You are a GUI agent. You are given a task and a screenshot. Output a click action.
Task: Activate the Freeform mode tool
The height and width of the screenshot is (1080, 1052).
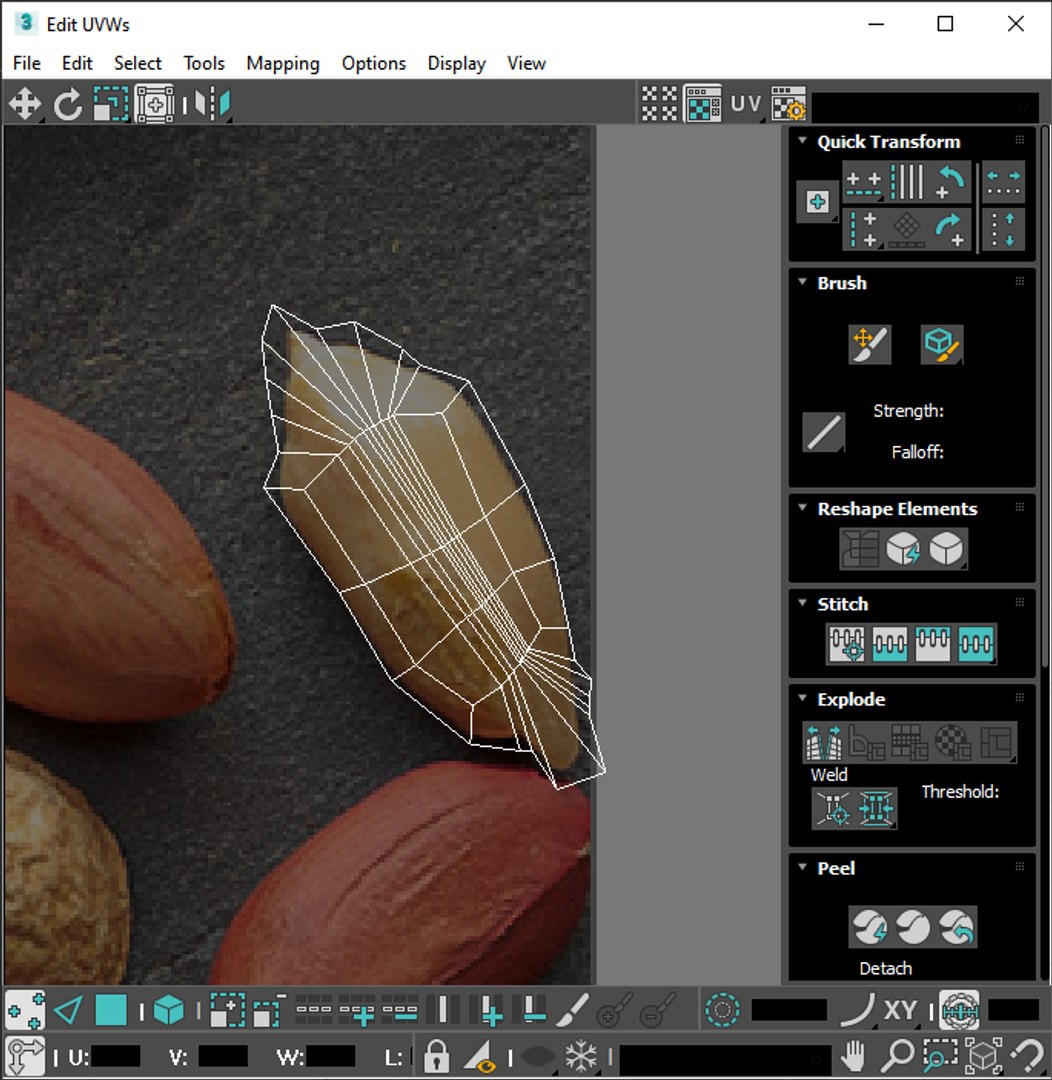click(154, 105)
